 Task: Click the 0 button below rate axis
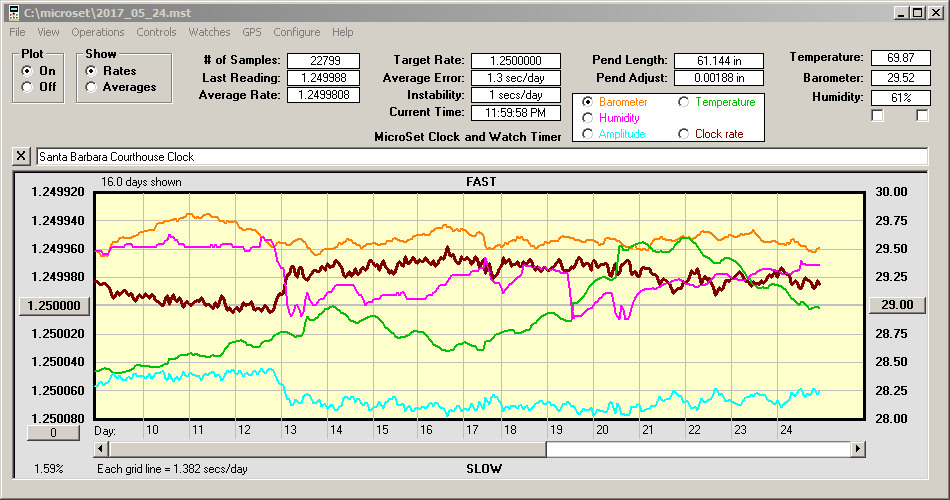53,433
